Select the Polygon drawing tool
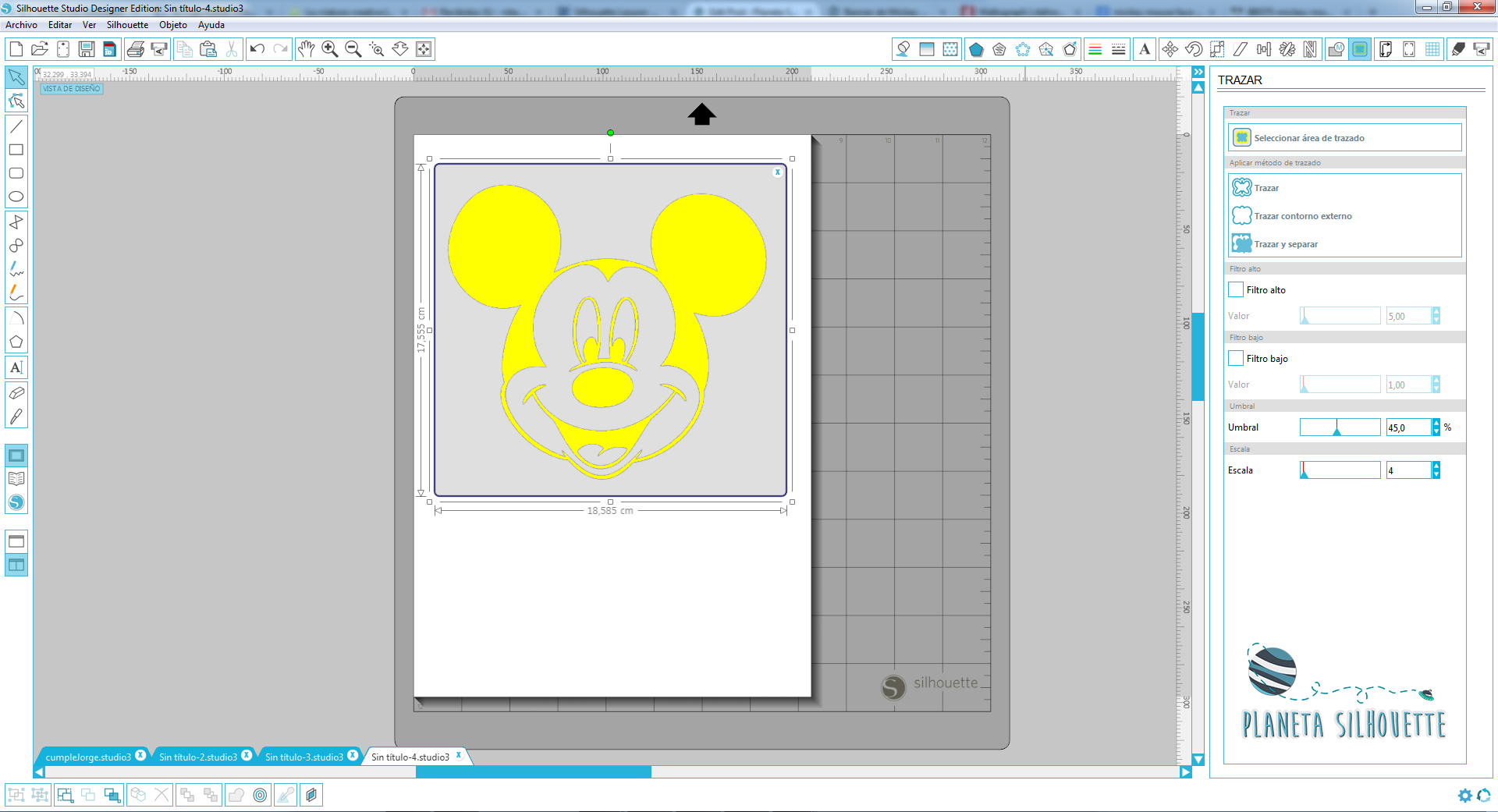Viewport: 1498px width, 812px height. tap(16, 342)
